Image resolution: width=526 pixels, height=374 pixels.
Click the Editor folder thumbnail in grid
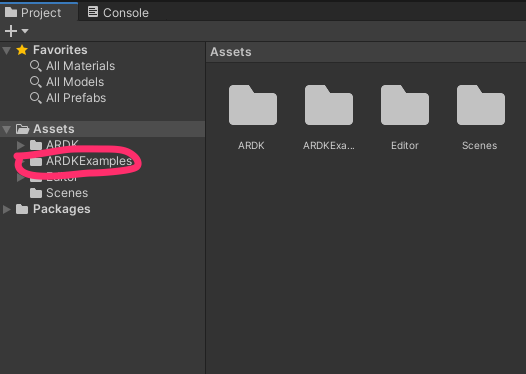(x=405, y=105)
